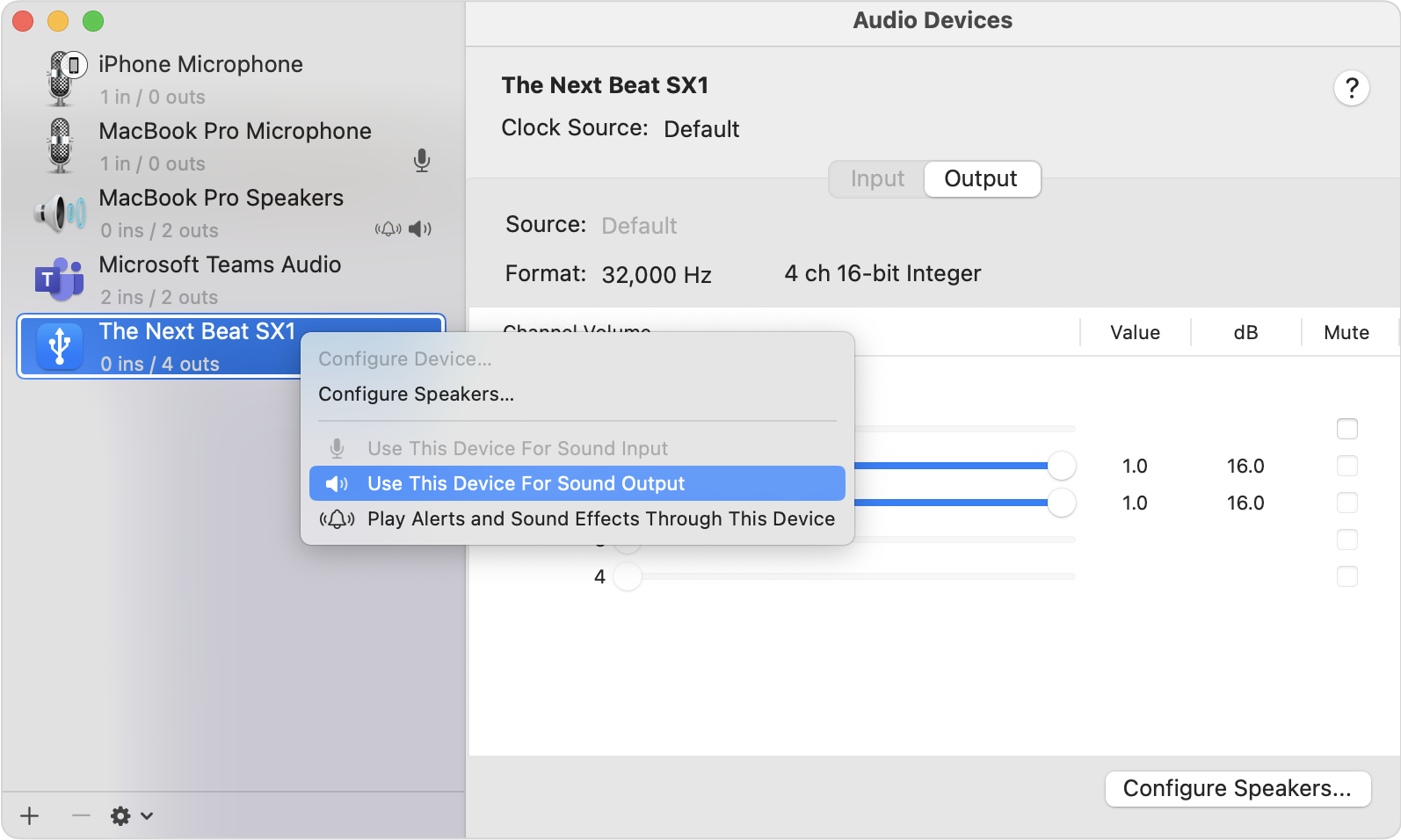
Task: Click the MacBook Pro Speakers device icon
Action: click(x=60, y=214)
